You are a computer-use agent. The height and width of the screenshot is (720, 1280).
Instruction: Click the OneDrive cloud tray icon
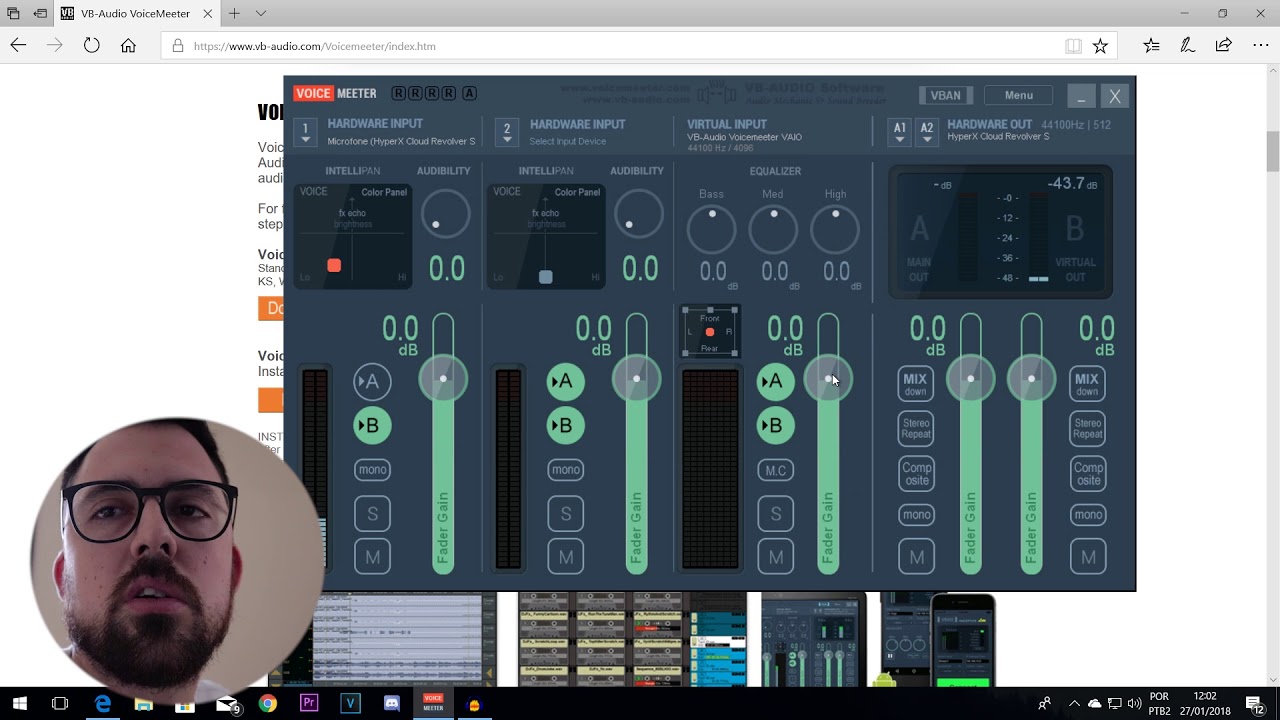pyautogui.click(x=1094, y=704)
